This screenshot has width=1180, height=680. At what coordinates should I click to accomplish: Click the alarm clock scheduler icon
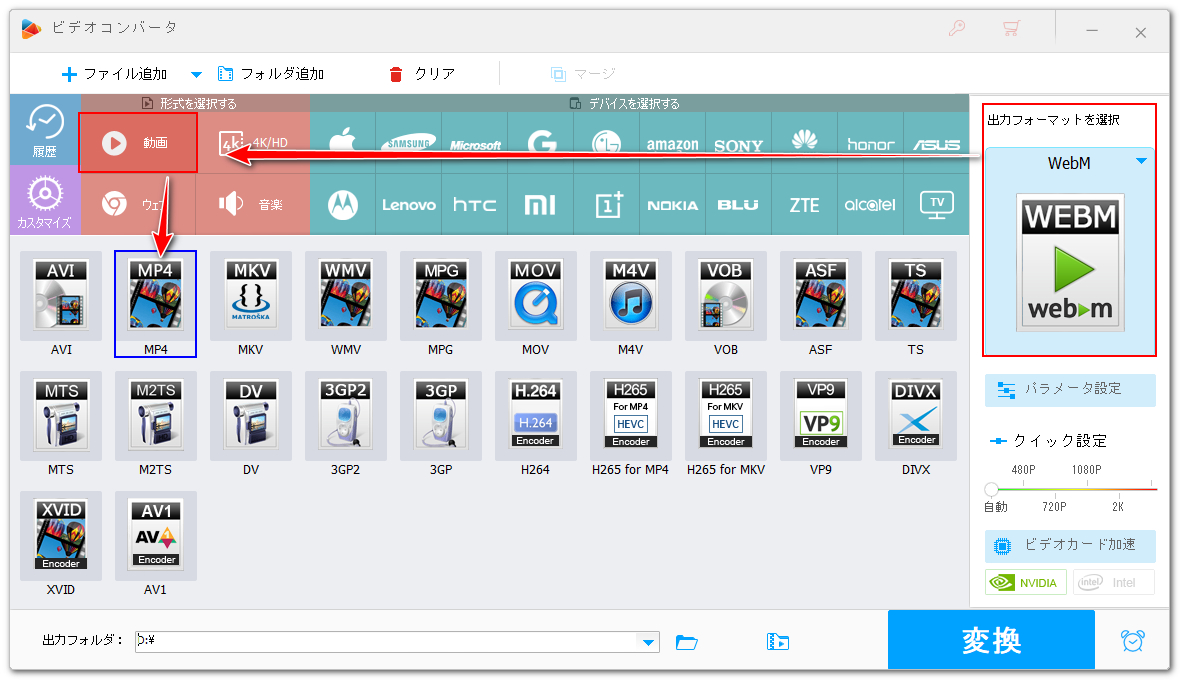1132,641
